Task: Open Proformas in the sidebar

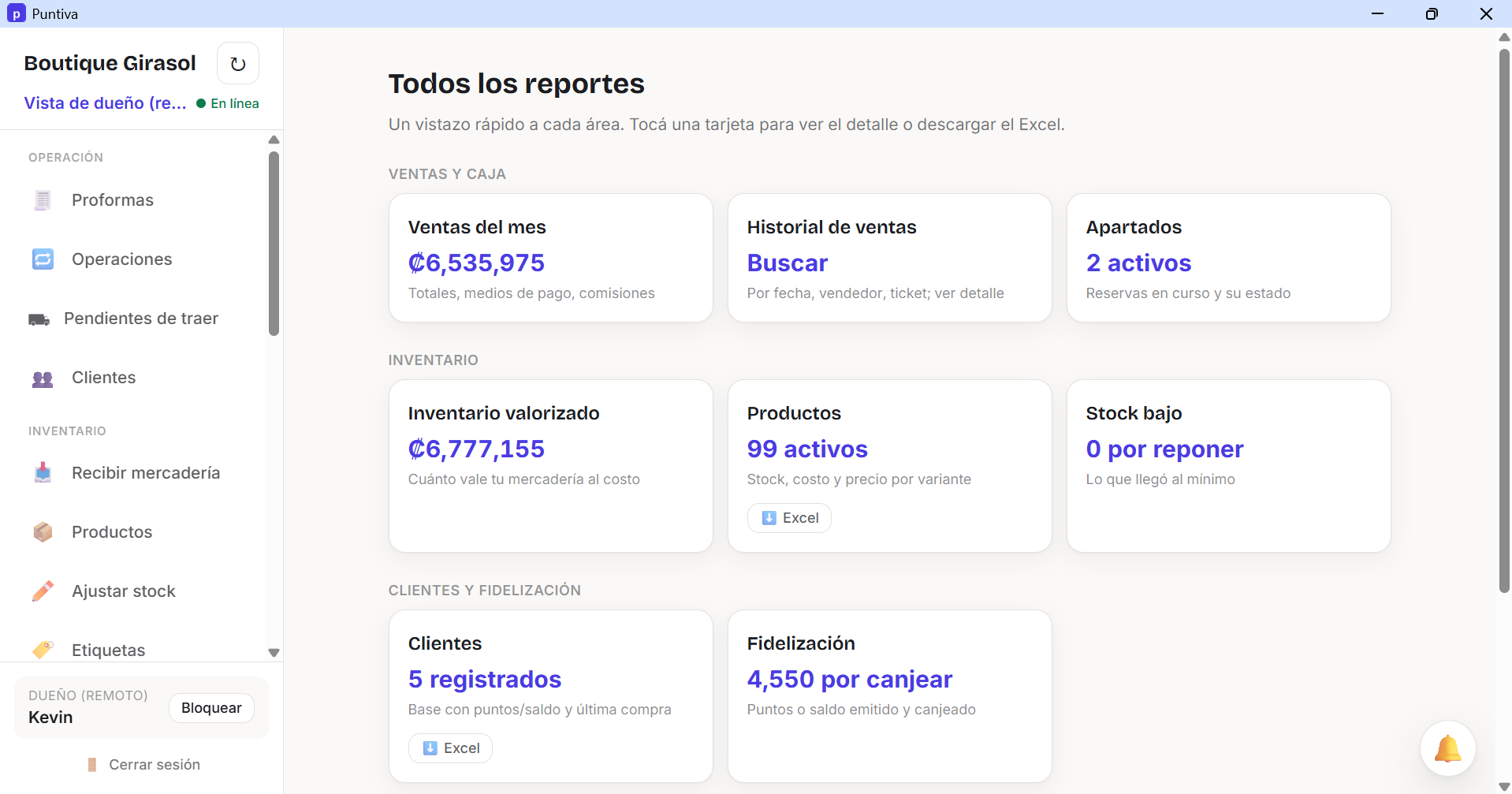Action: coord(134,200)
